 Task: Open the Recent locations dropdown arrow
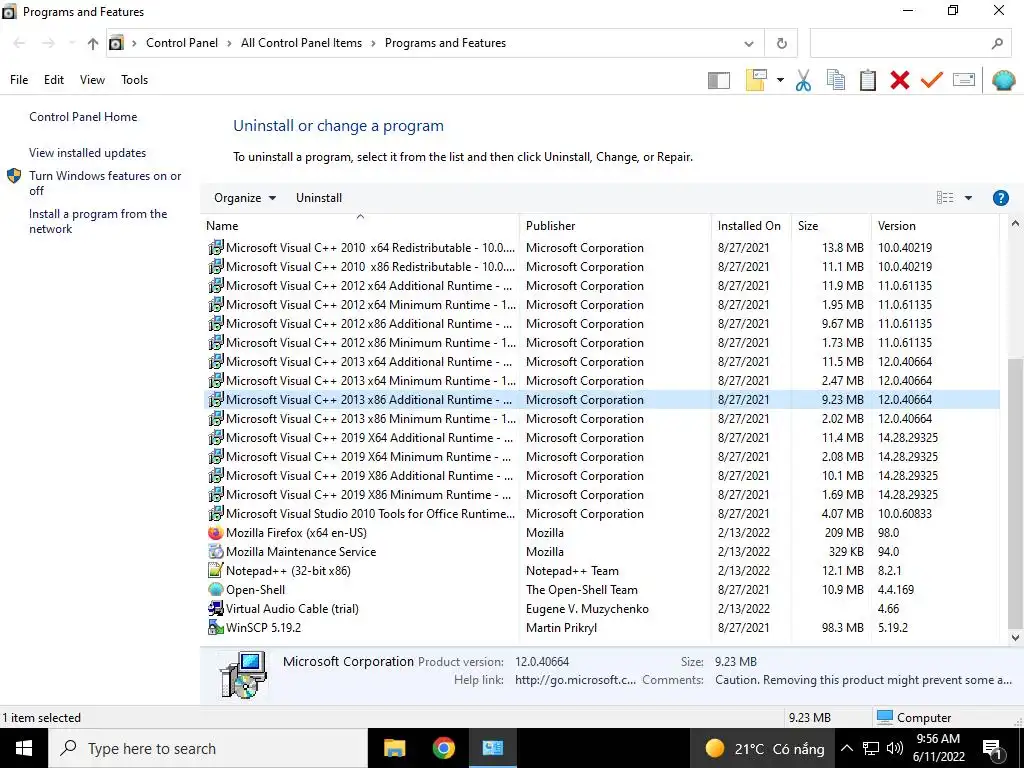[x=72, y=43]
